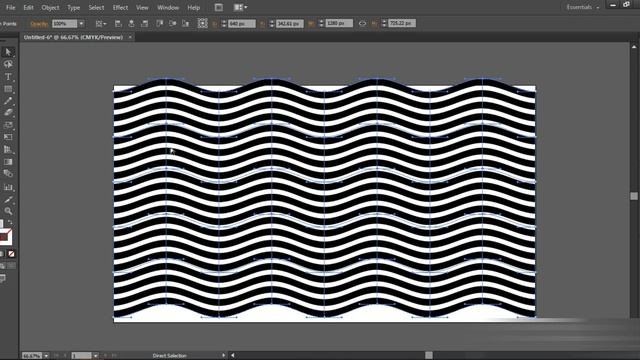Open the zoom level dropdown
The height and width of the screenshot is (360, 640).
point(46,356)
